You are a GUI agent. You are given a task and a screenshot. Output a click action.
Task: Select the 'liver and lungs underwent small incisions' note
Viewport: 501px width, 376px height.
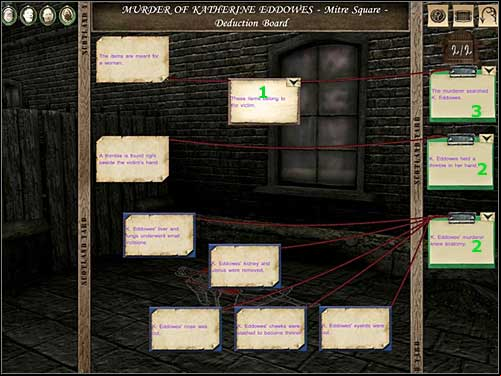tap(159, 235)
